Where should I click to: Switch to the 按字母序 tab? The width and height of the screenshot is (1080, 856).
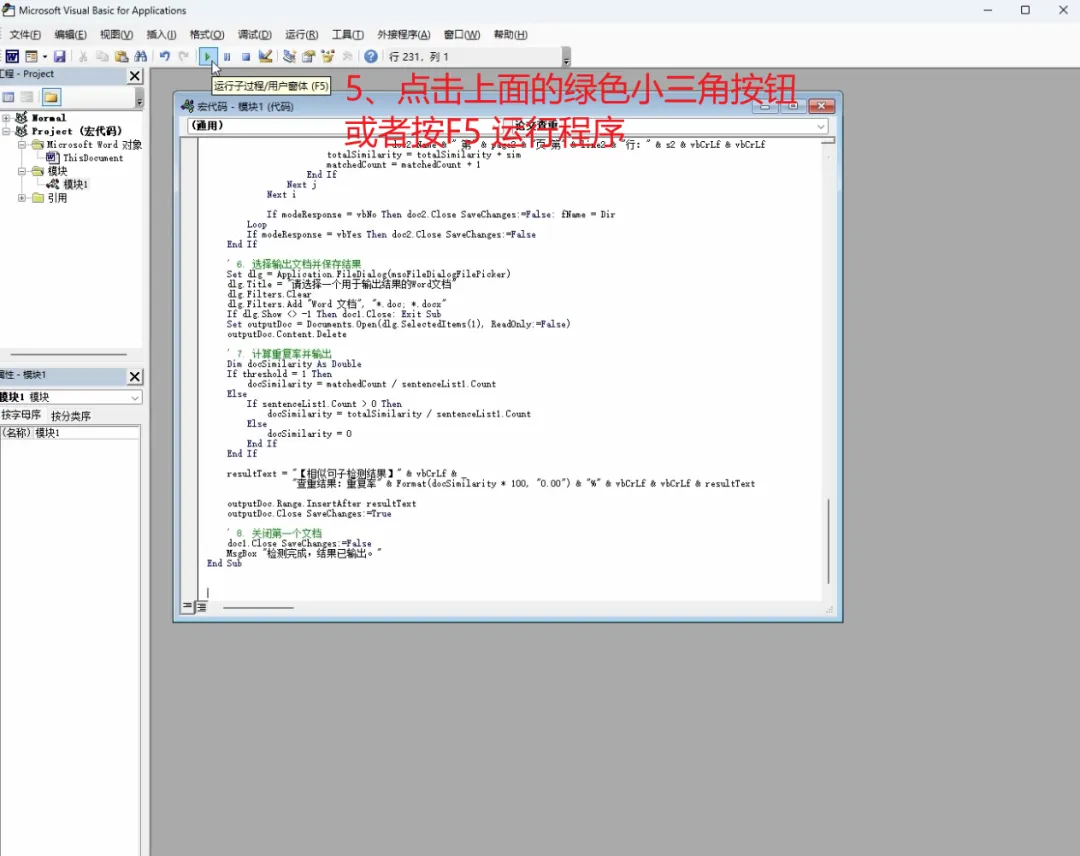21,415
